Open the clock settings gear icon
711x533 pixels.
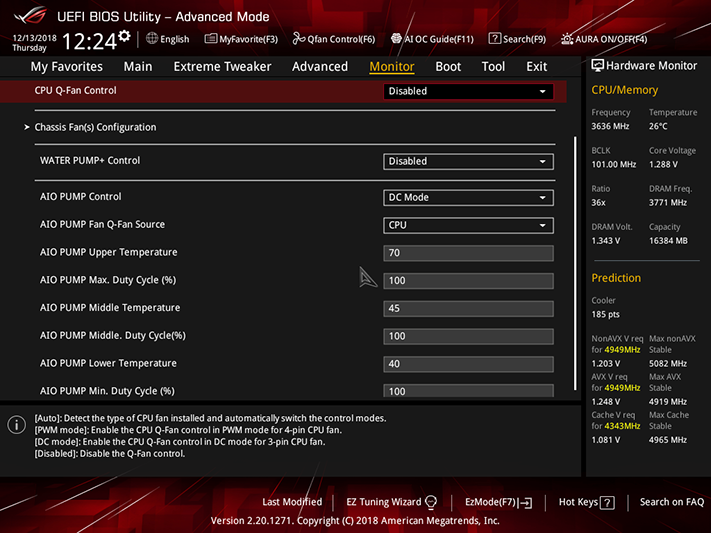coord(124,36)
